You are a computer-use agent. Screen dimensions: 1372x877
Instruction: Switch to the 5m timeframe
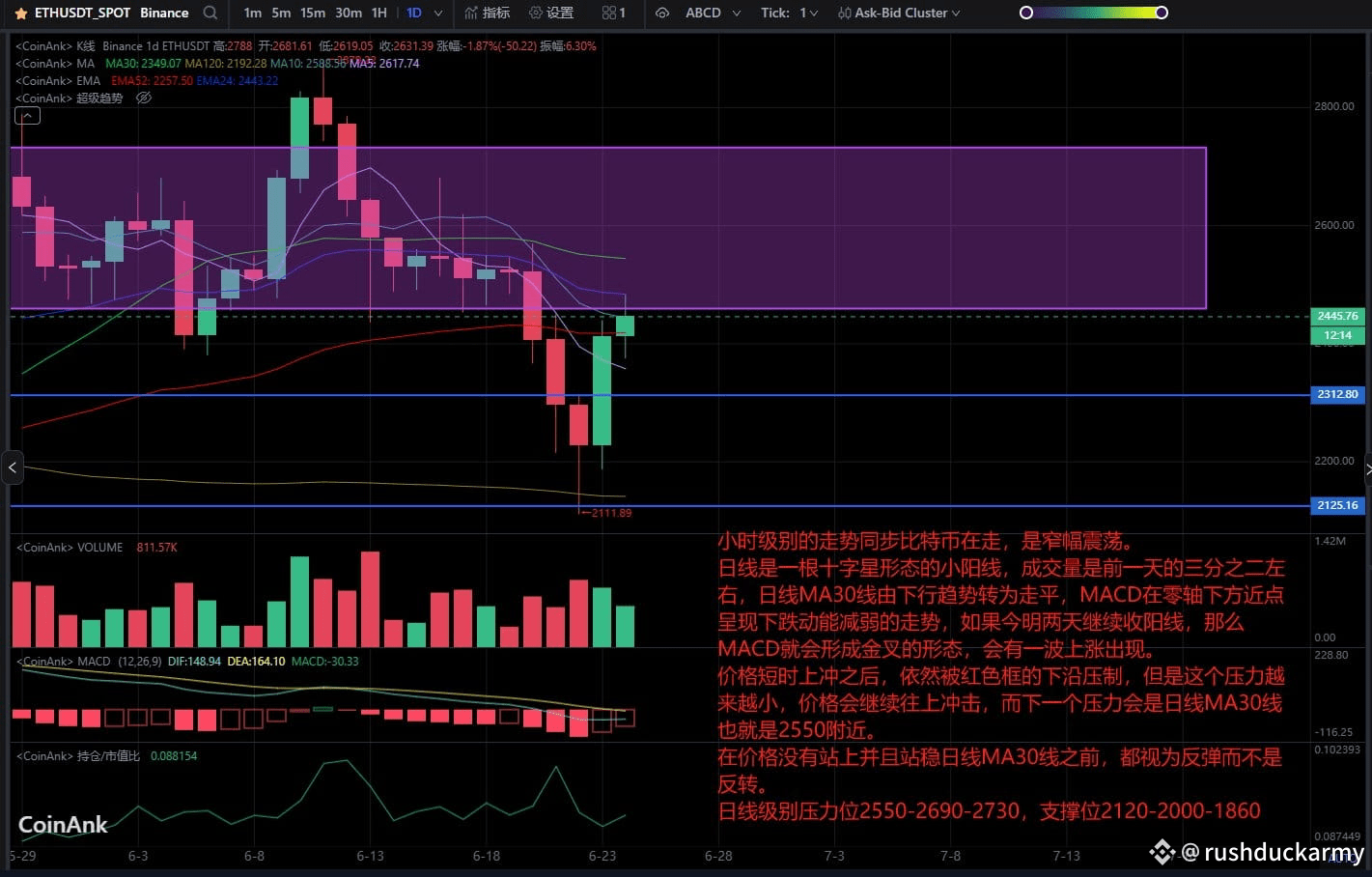point(281,13)
